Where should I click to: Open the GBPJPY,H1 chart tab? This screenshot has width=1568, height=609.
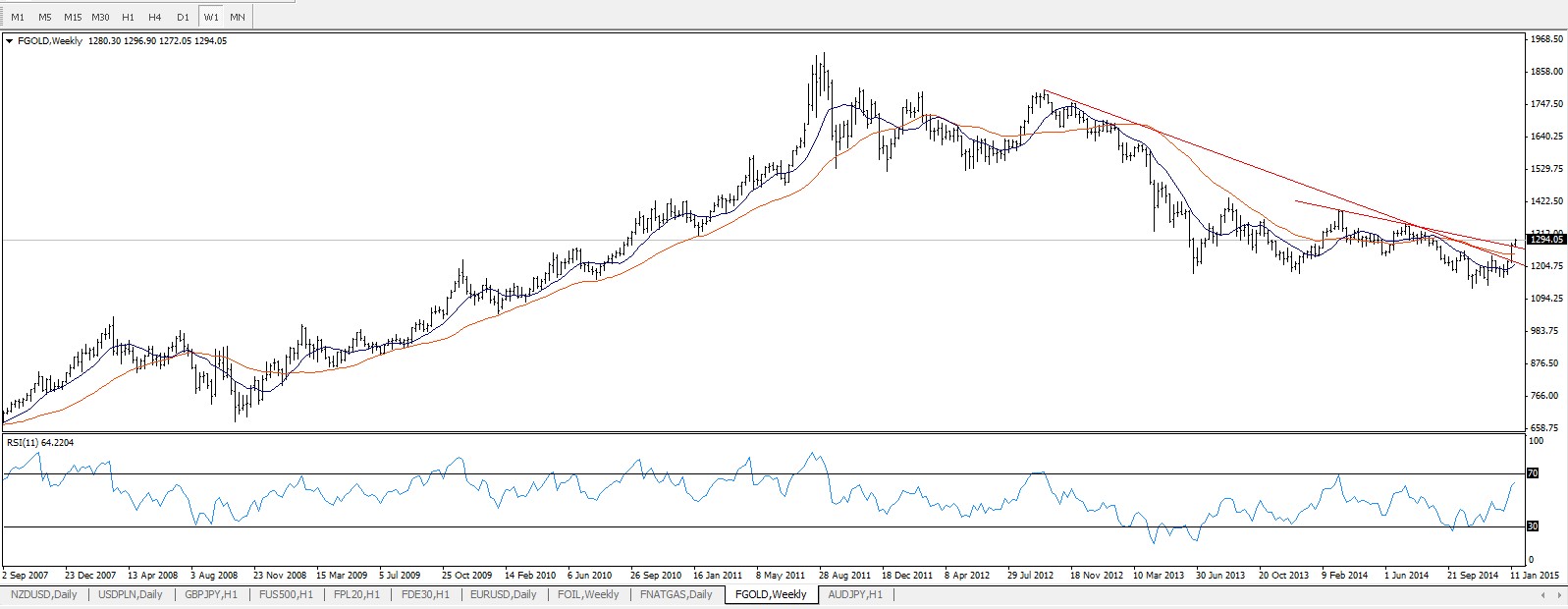coord(211,594)
